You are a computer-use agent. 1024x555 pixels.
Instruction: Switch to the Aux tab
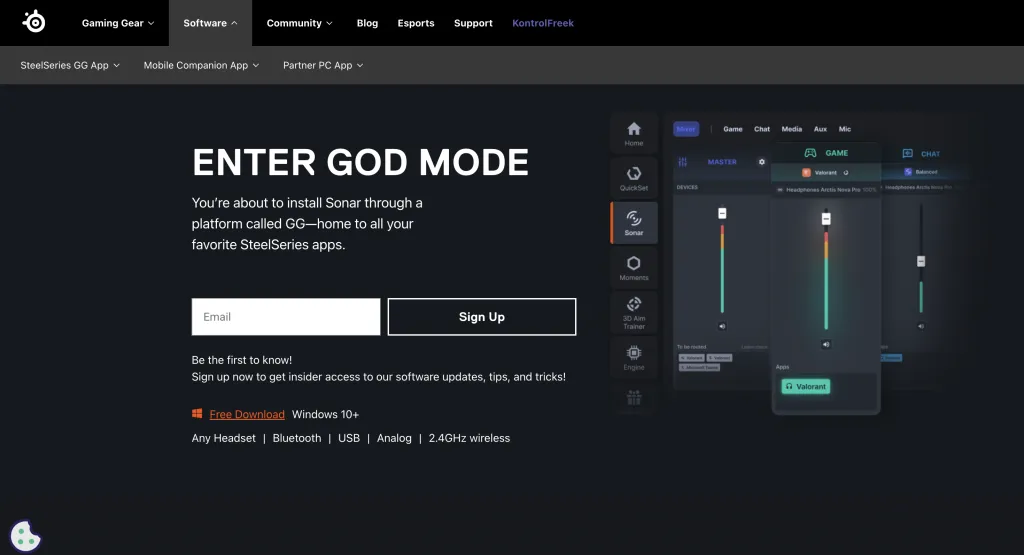(x=820, y=129)
